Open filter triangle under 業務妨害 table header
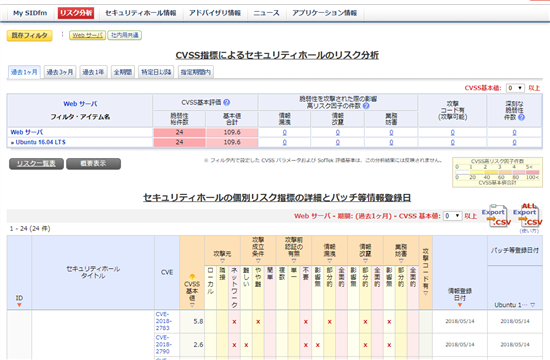The width and height of the screenshot is (550, 360). coord(401,261)
